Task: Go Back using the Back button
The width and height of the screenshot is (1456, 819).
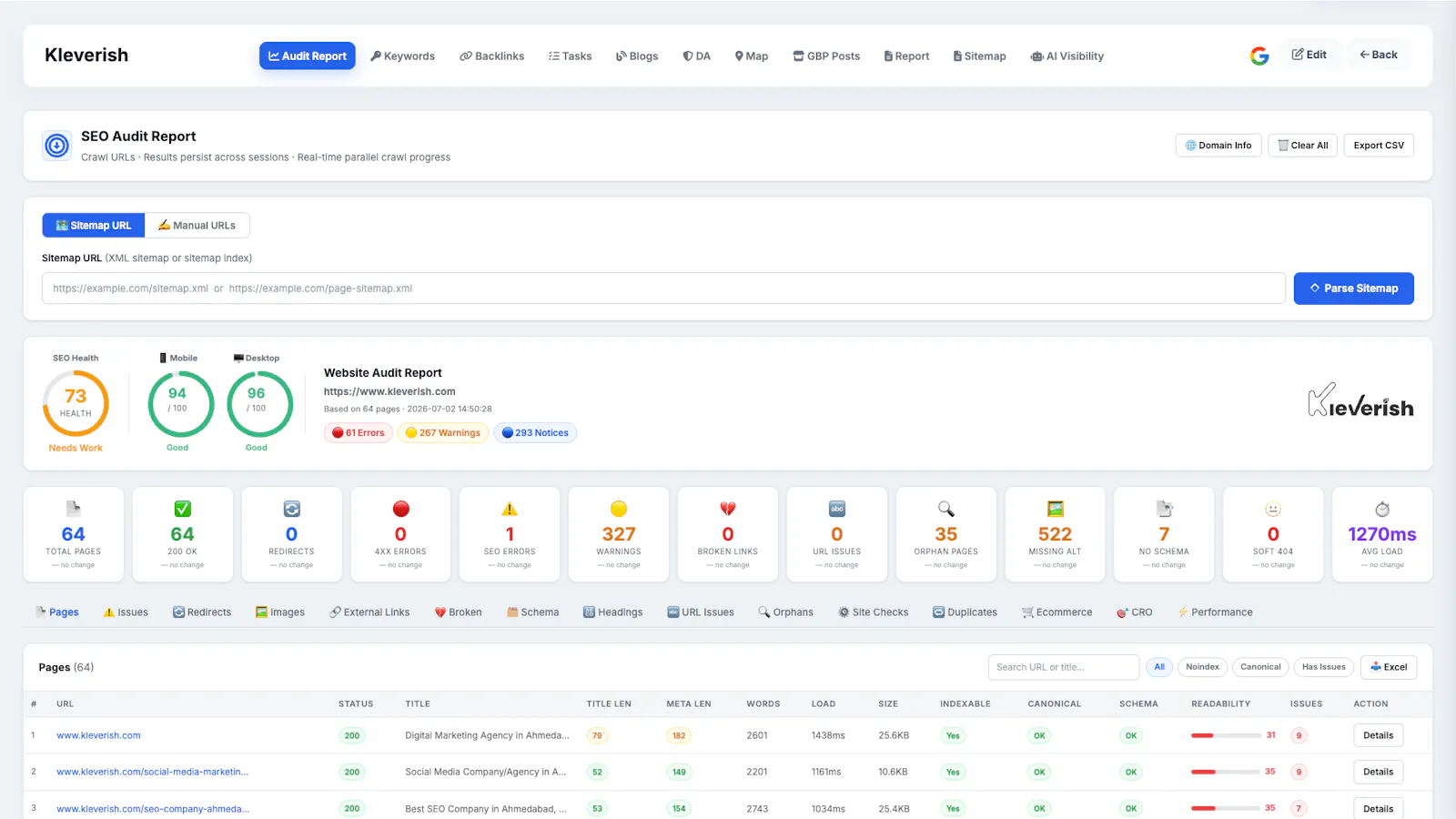Action: click(x=1379, y=55)
